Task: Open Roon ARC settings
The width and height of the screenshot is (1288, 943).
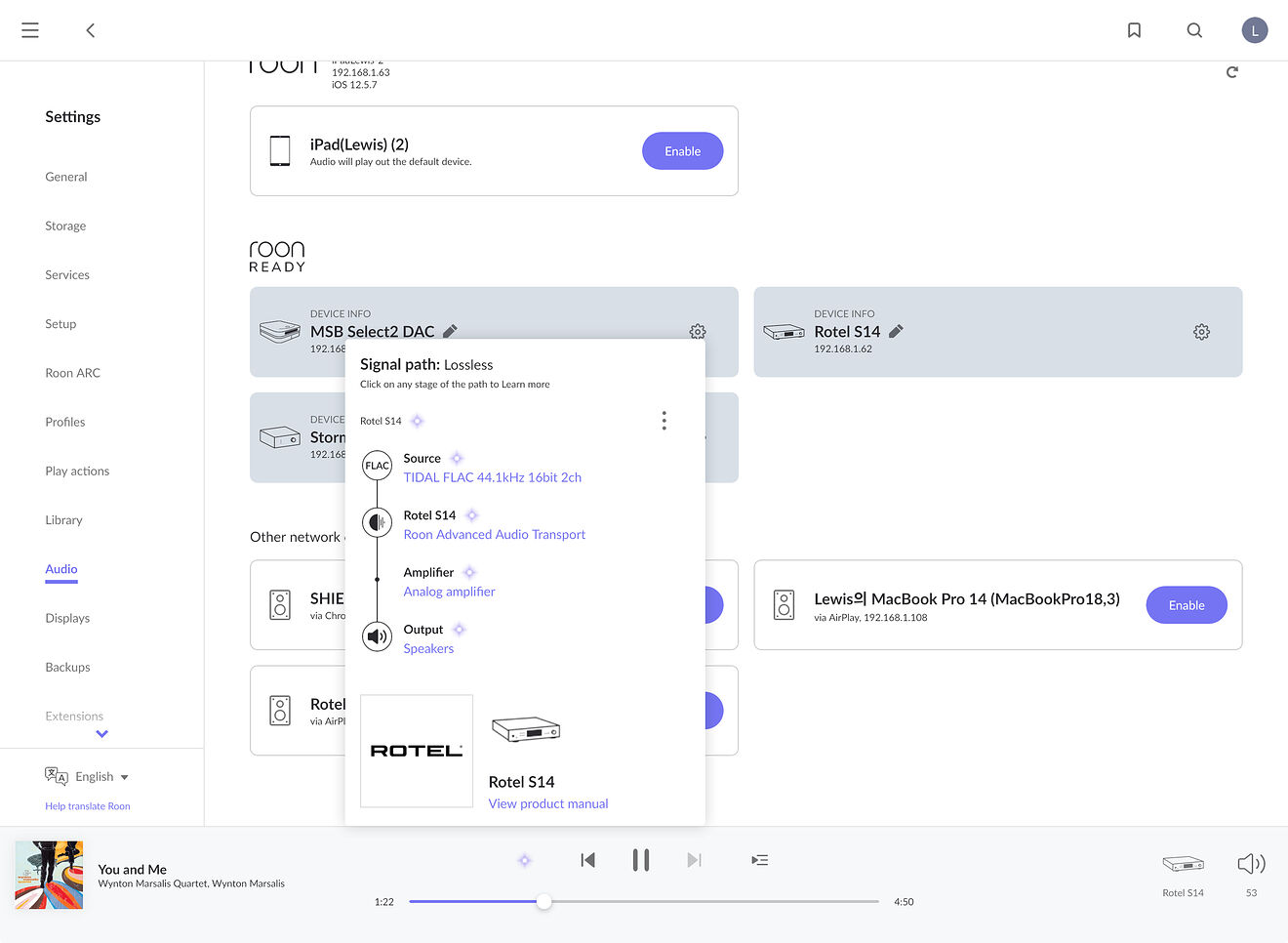Action: tap(73, 373)
